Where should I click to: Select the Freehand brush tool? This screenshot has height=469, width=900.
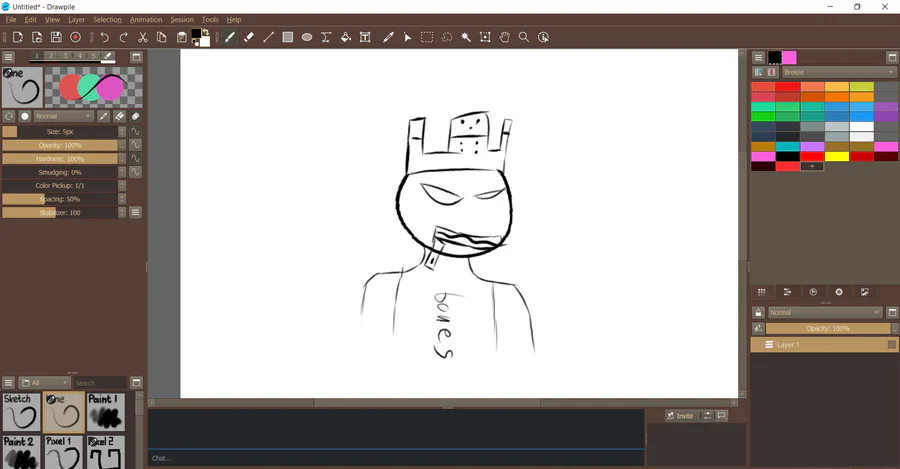pos(230,37)
